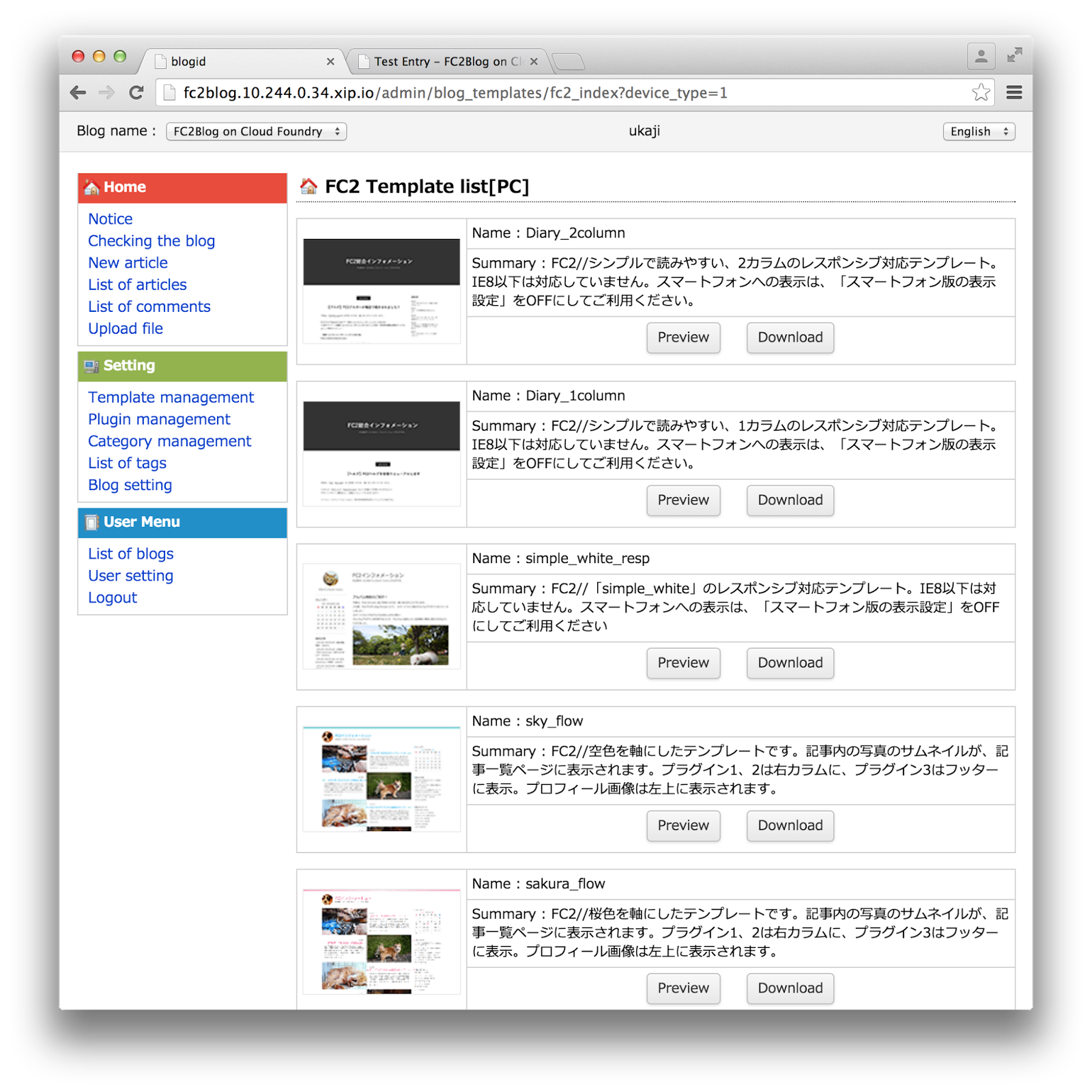Click the Diary_2column thumbnail image
1092x1092 pixels.
pyautogui.click(x=382, y=291)
